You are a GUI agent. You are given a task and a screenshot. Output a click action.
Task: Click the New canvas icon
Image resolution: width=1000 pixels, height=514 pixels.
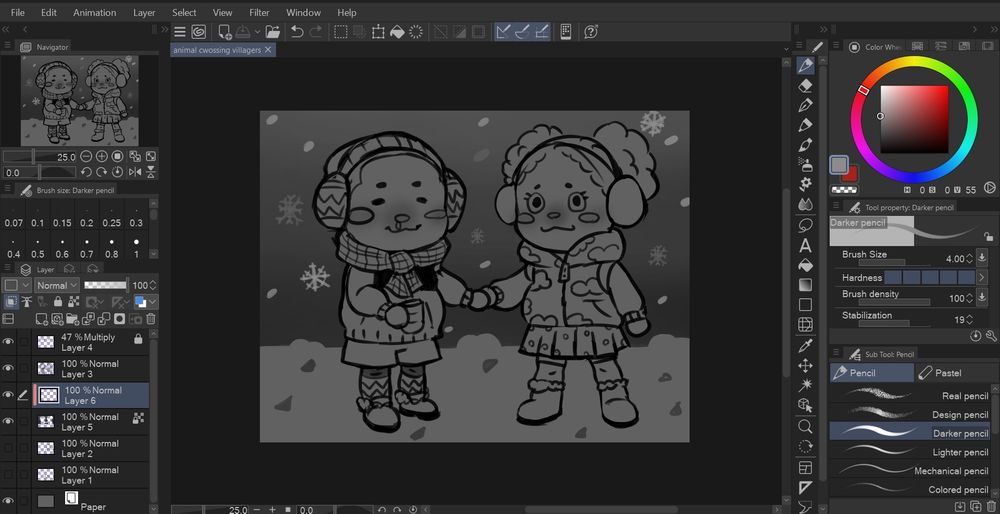pos(224,32)
